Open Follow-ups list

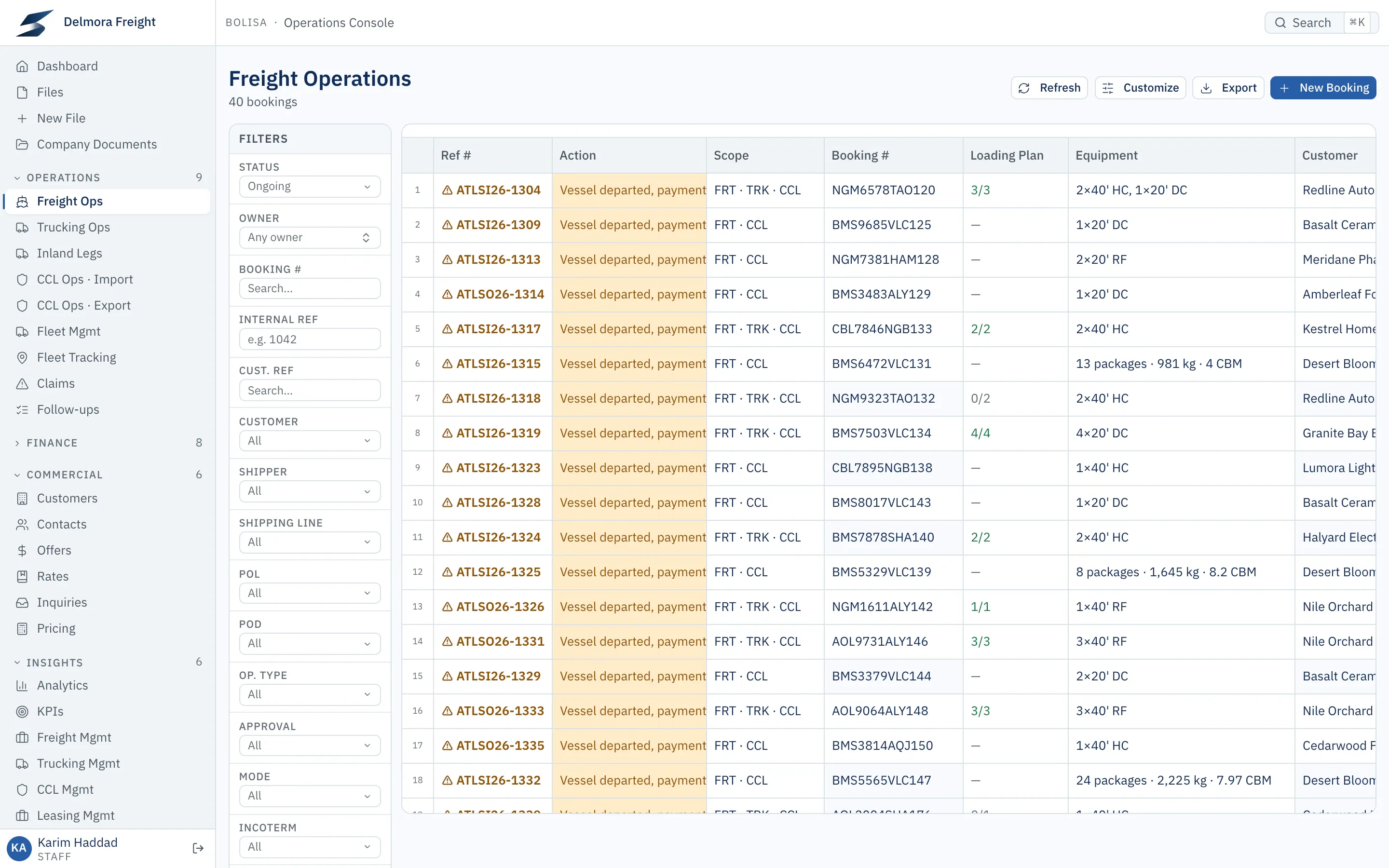click(108, 409)
